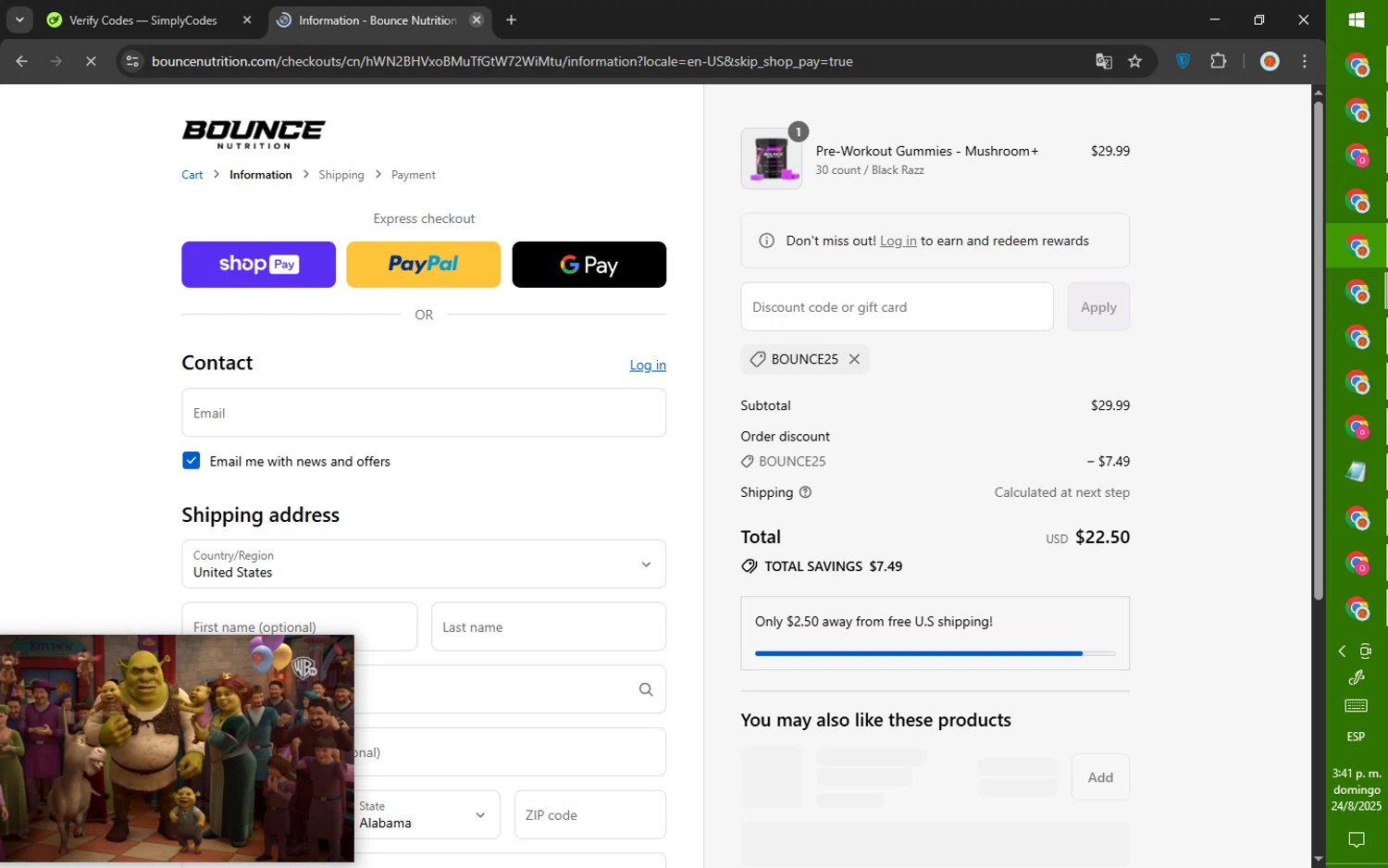Click the ZIP code field

(590, 814)
